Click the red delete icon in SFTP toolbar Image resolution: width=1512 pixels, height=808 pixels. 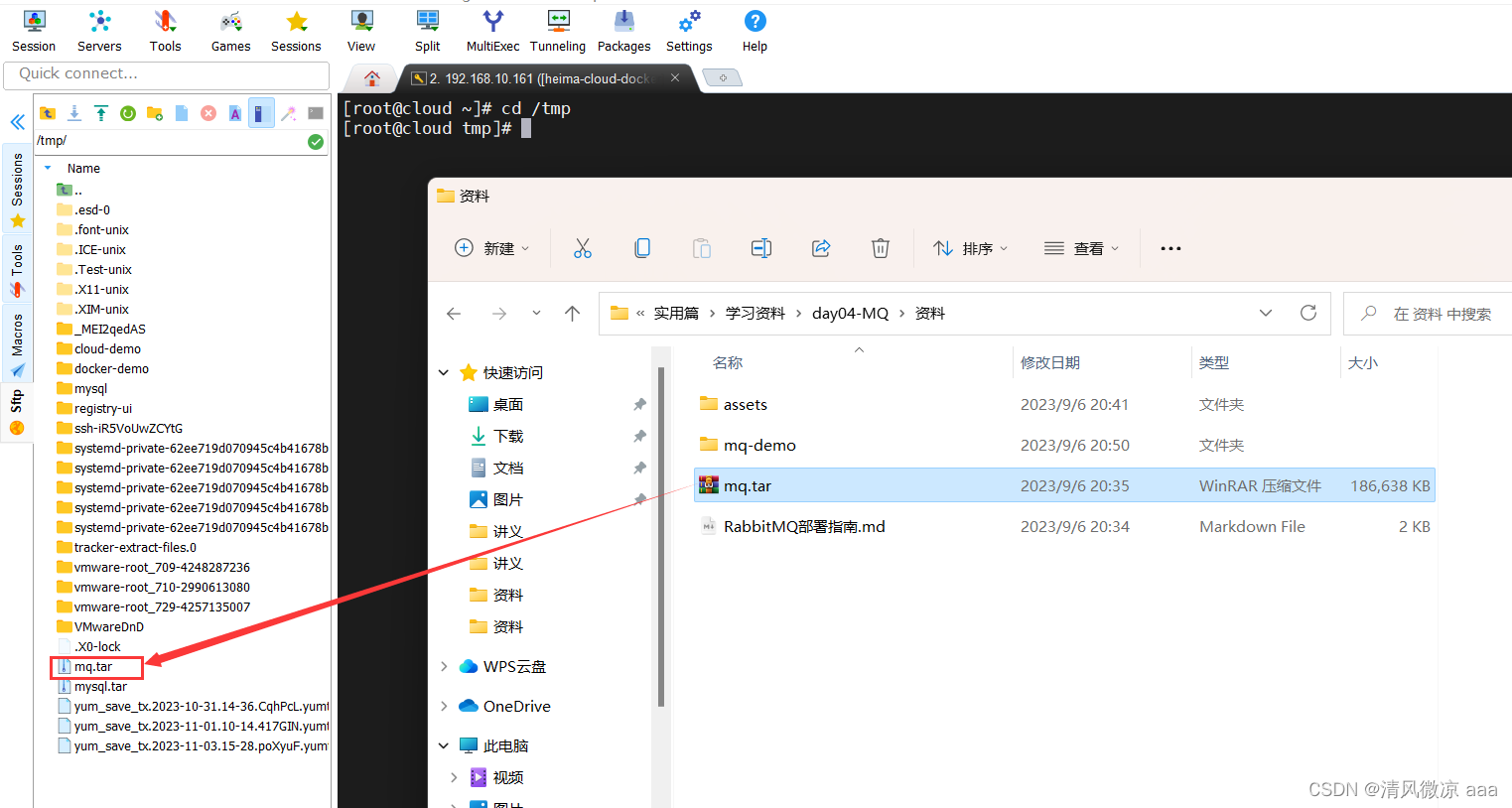coord(208,113)
